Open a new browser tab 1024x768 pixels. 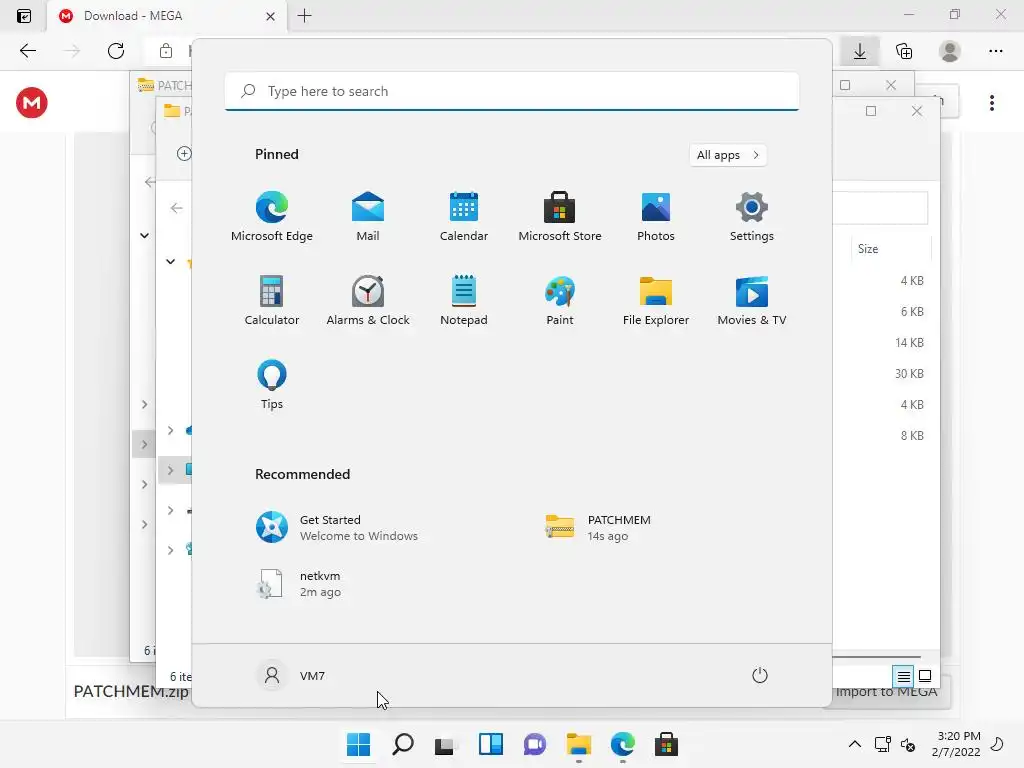(304, 16)
